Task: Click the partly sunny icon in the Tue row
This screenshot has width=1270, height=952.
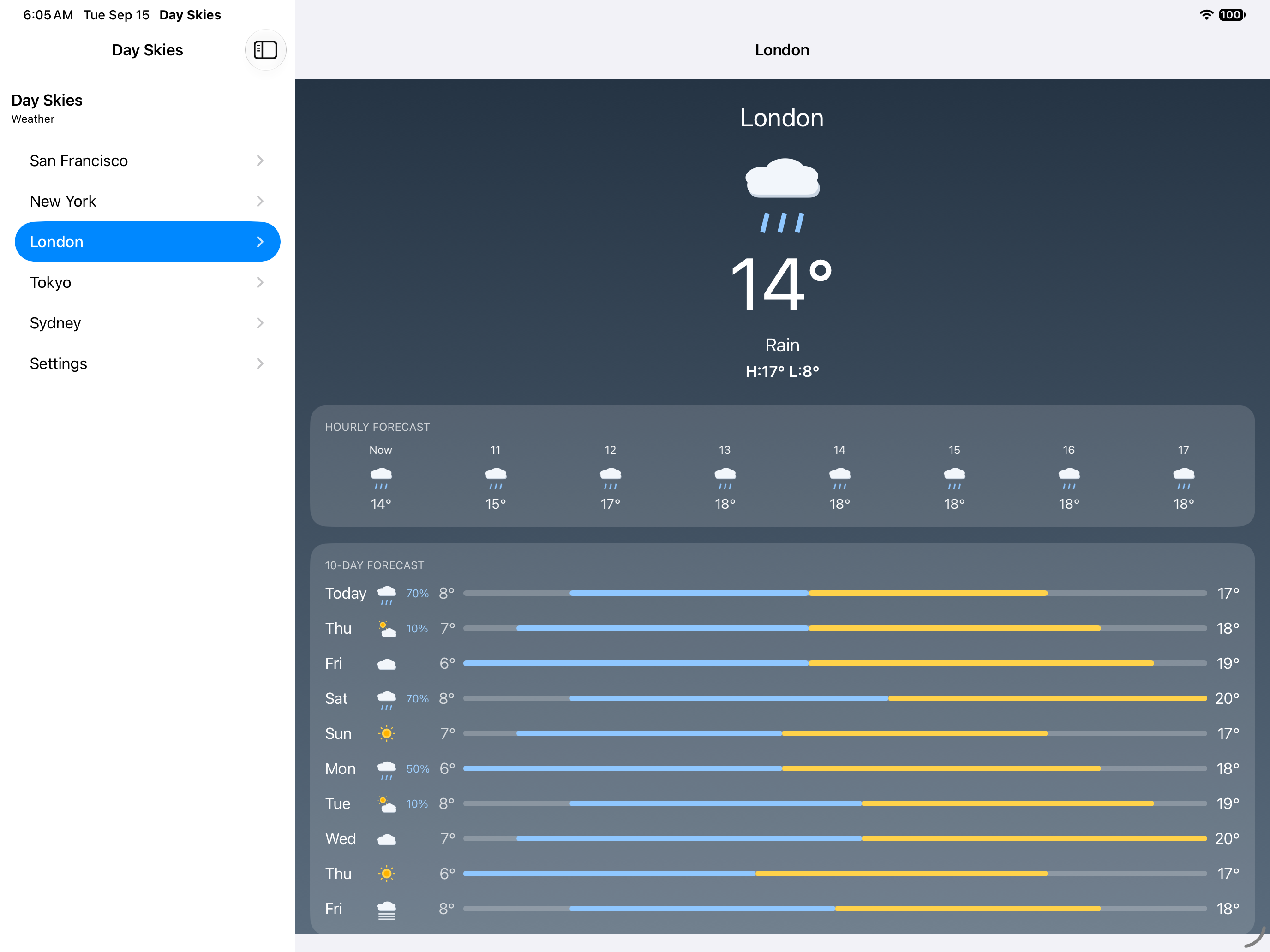Action: click(386, 804)
